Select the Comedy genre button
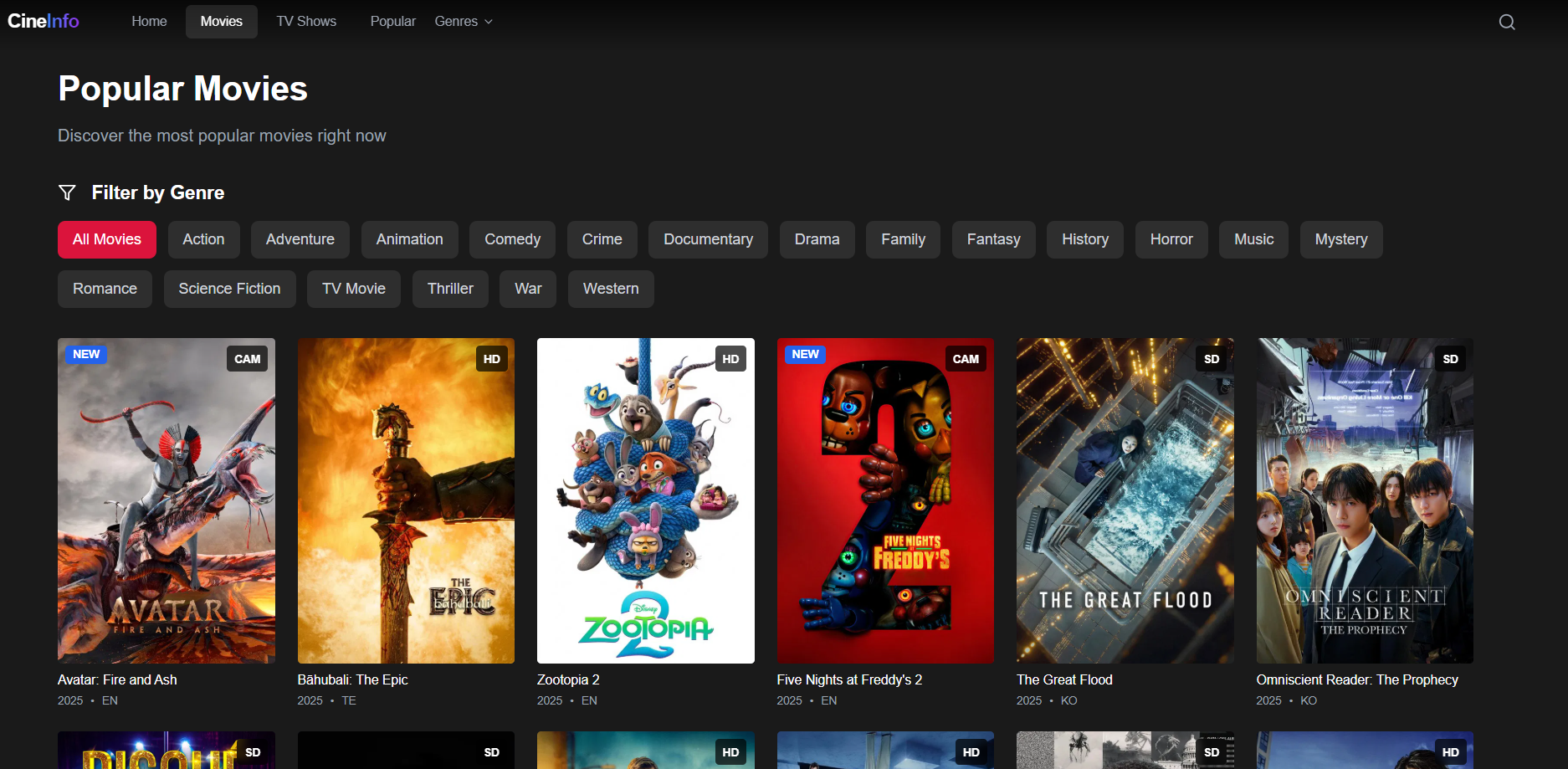The height and width of the screenshot is (769, 1568). point(512,239)
